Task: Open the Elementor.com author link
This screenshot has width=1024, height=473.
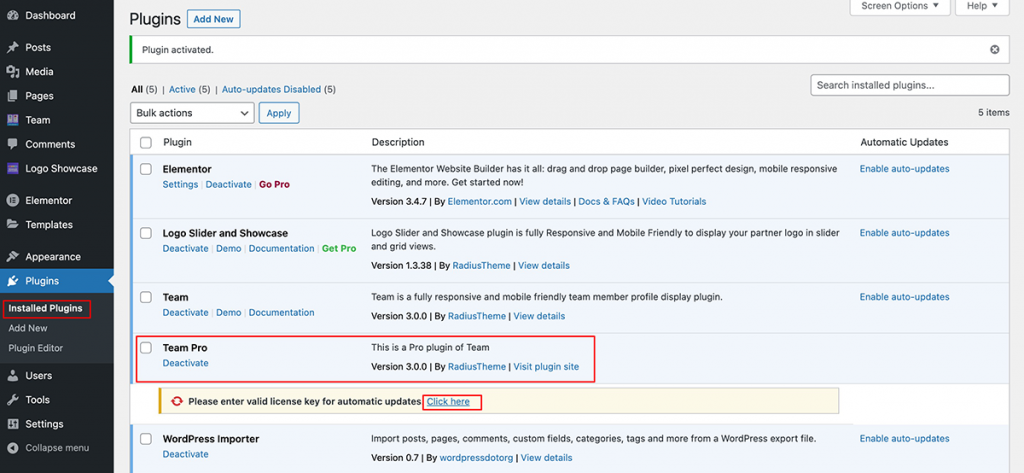Action: [479, 201]
